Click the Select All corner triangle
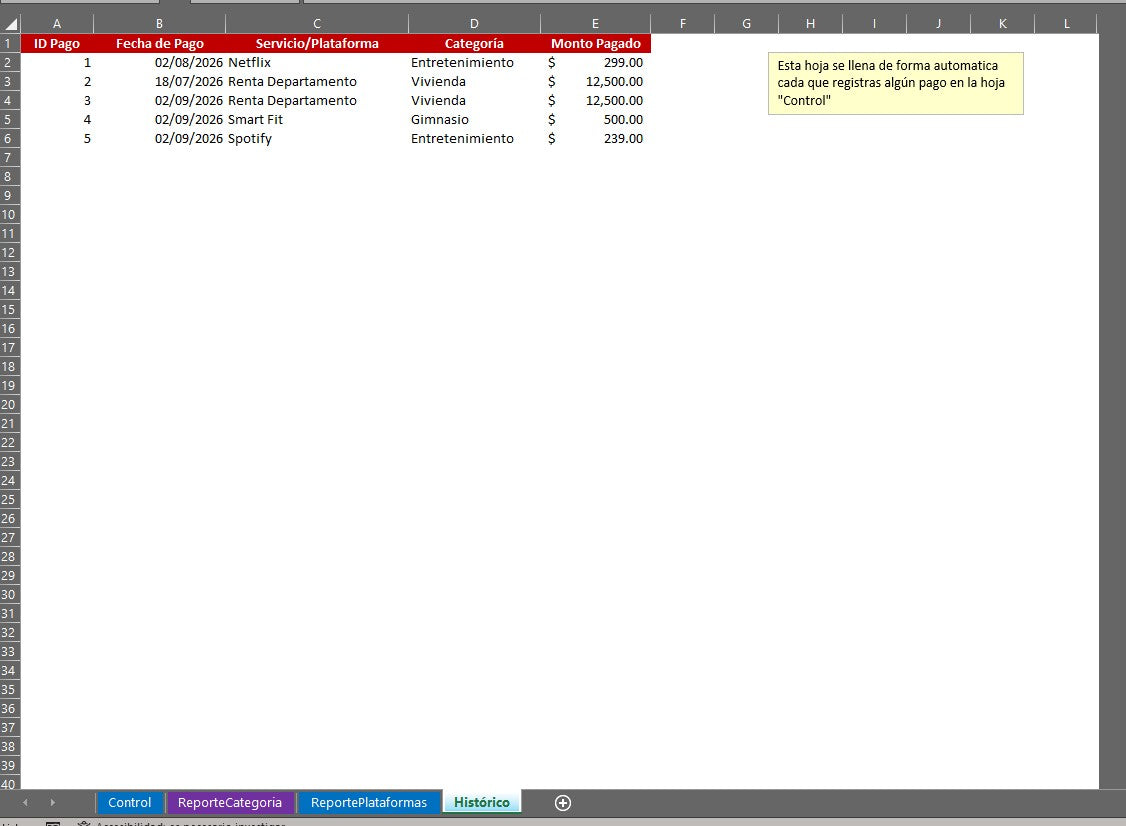 (x=10, y=24)
